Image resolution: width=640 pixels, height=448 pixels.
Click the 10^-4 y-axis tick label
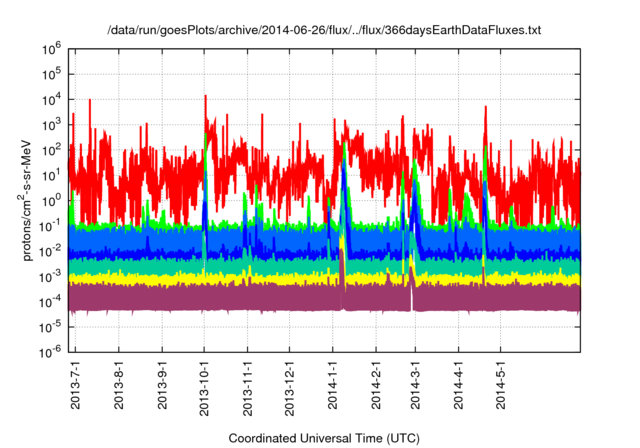click(x=51, y=303)
